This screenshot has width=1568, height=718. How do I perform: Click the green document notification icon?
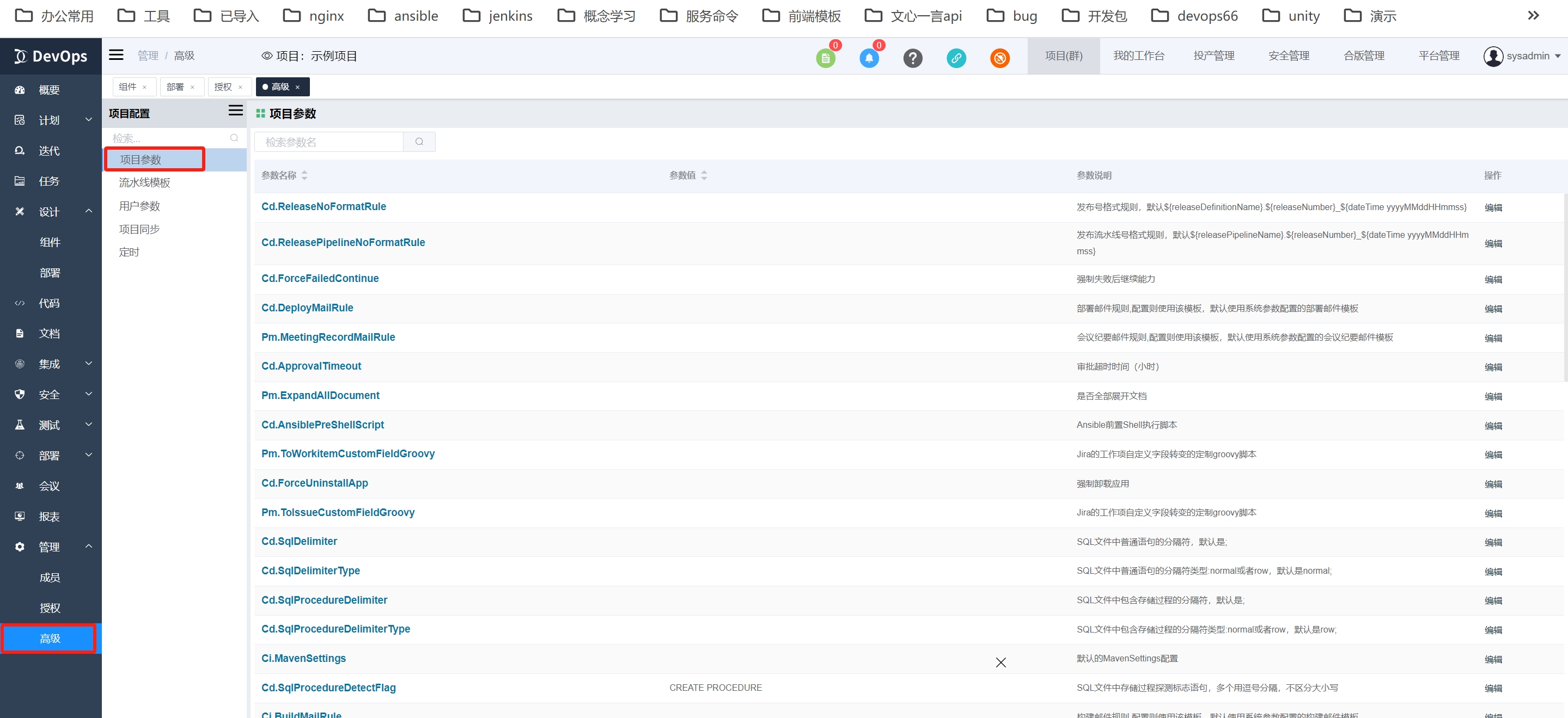[825, 58]
